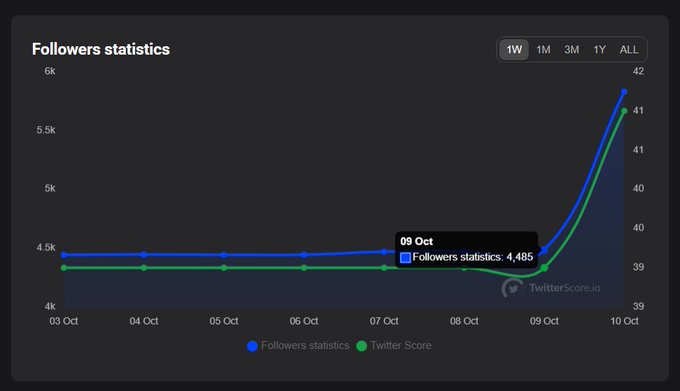Select the 1W time range tab
The width and height of the screenshot is (680, 391).
[x=514, y=49]
